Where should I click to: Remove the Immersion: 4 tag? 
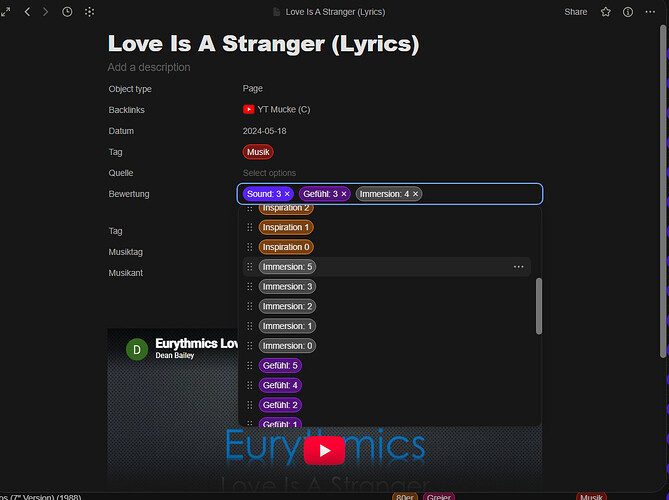click(415, 194)
